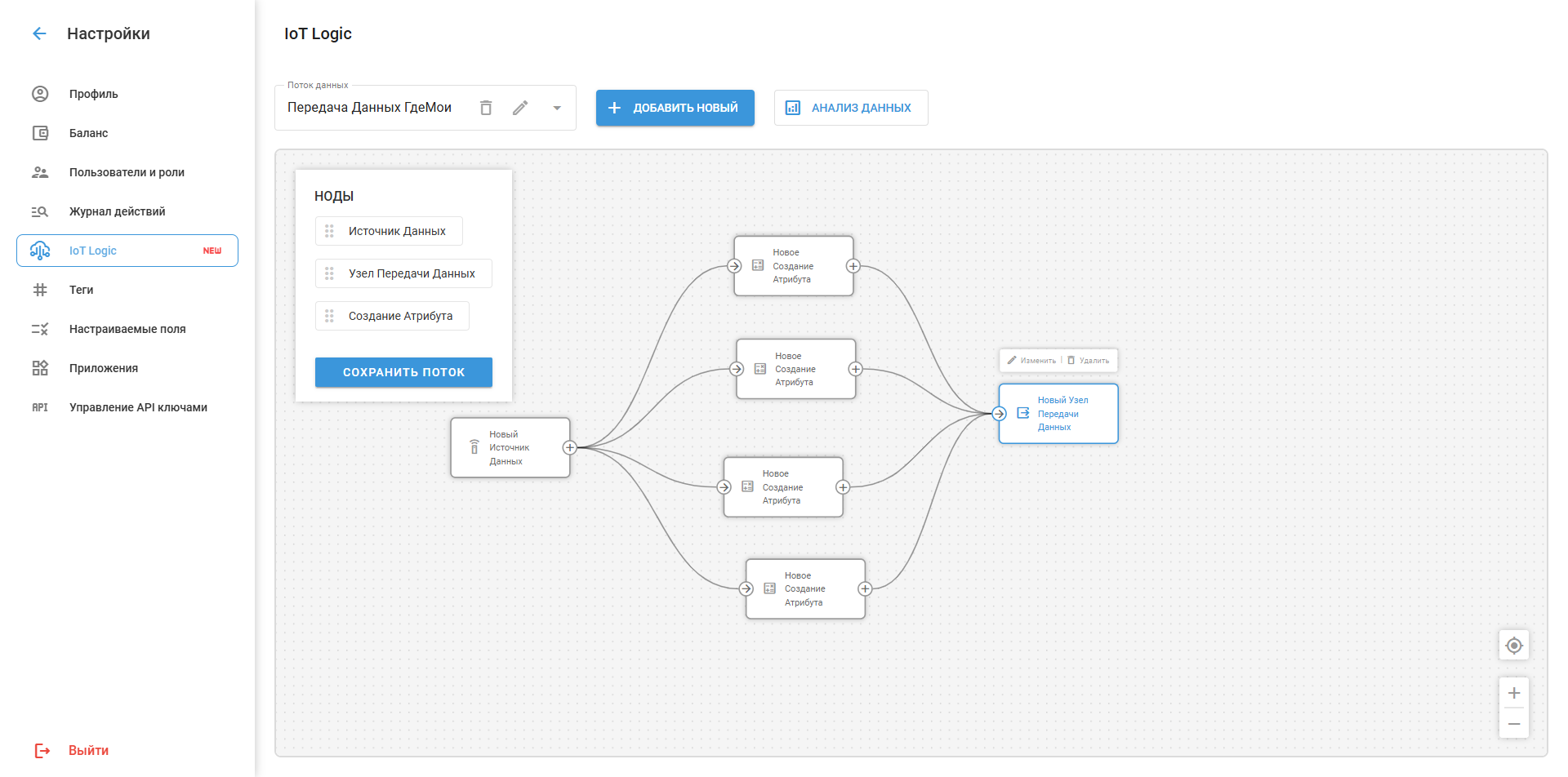Center the canvas with the locate icon
The height and width of the screenshot is (777, 1568).
[x=1513, y=646]
